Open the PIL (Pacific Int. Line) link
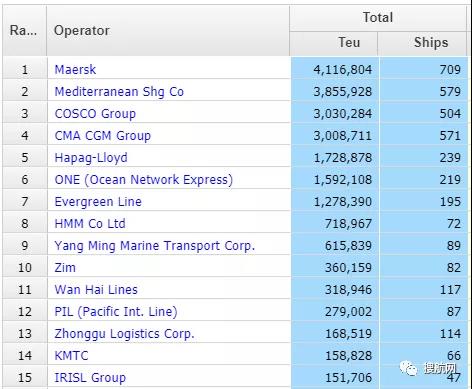The height and width of the screenshot is (389, 472). coord(116,312)
